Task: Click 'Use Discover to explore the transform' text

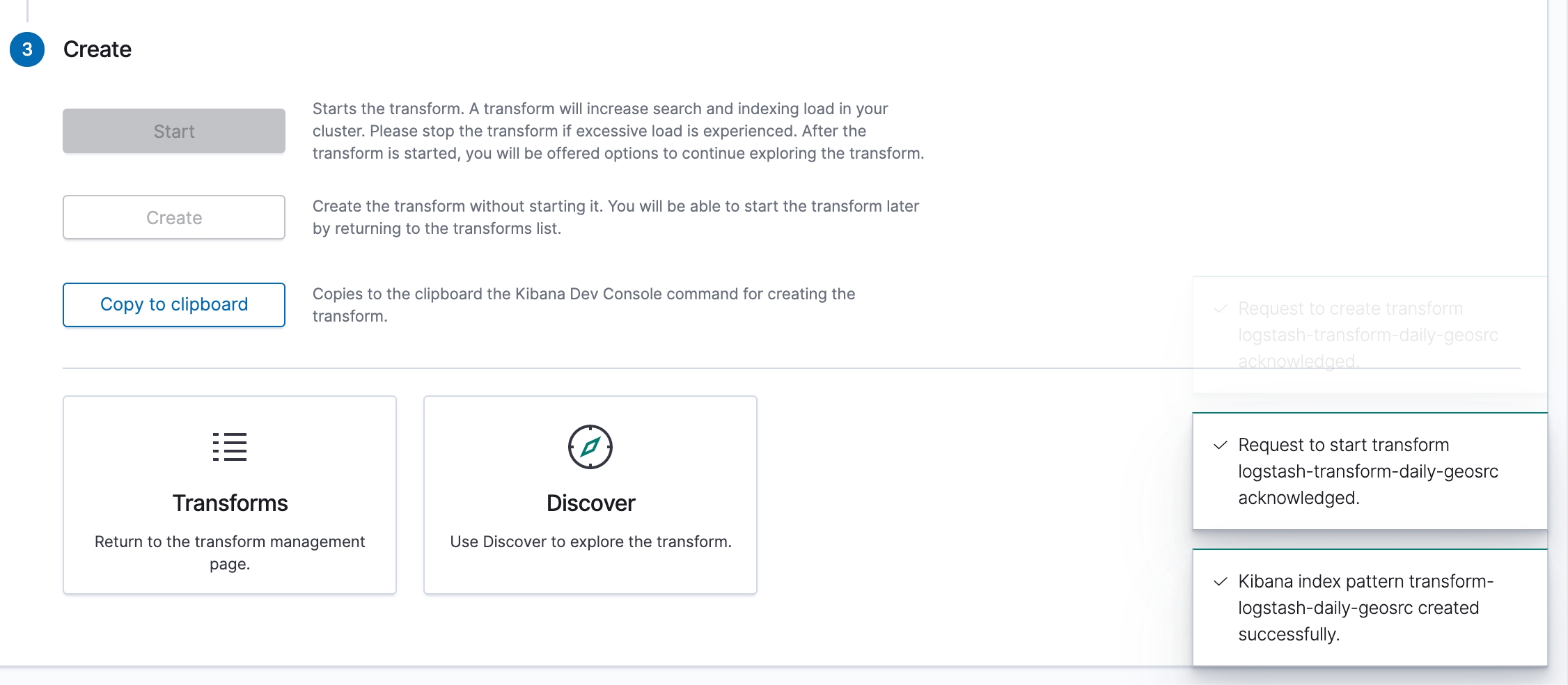Action: pos(590,542)
